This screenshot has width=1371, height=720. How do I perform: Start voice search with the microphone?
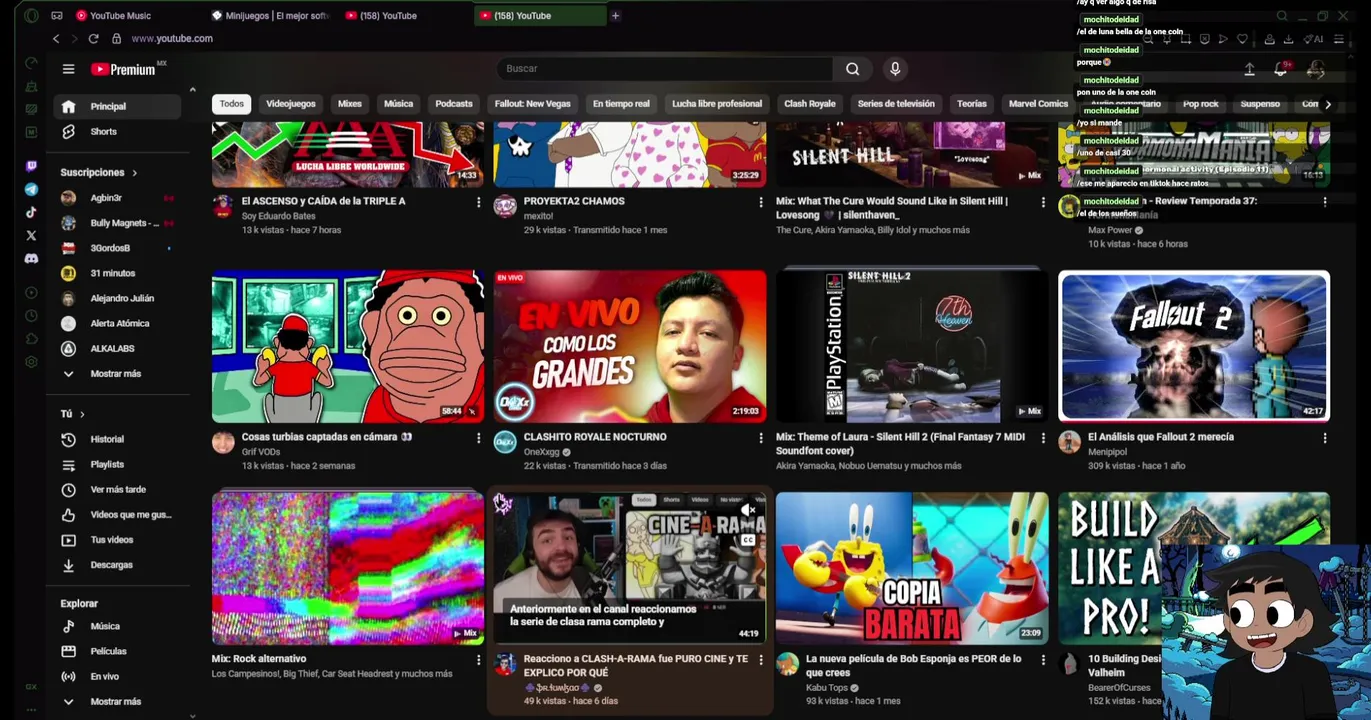click(895, 68)
